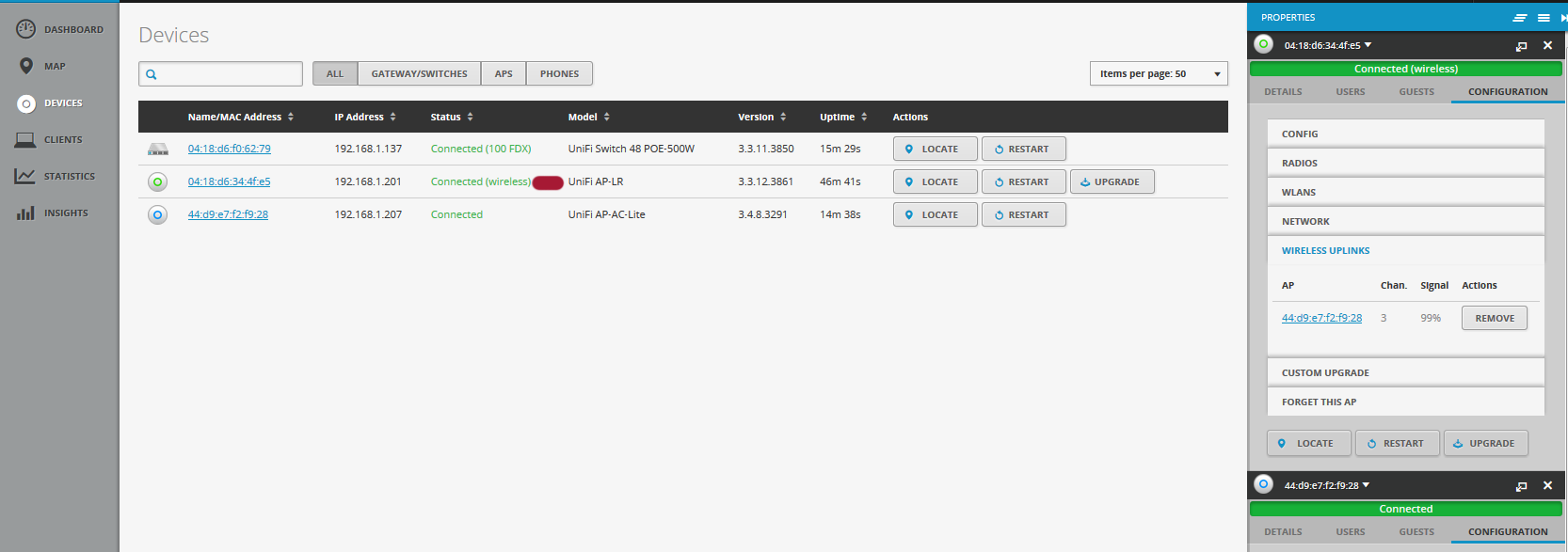The width and height of the screenshot is (1568, 552).
Task: Open the Dashboard sidebar icon
Action: 25,29
